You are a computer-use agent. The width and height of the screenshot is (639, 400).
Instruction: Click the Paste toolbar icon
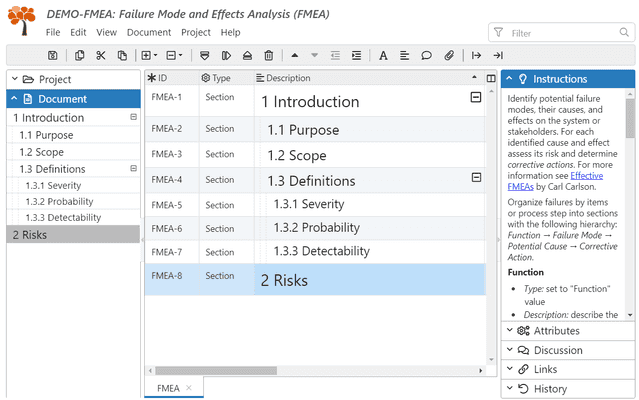pos(122,55)
